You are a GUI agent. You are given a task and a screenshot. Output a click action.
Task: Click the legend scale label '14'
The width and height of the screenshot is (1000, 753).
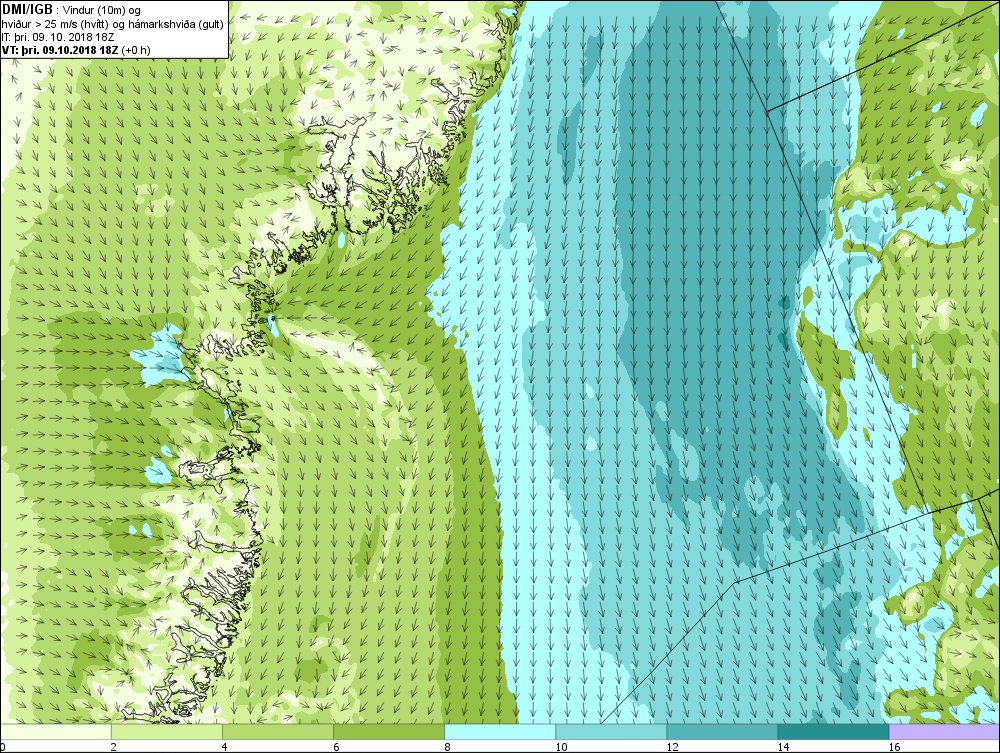click(783, 747)
